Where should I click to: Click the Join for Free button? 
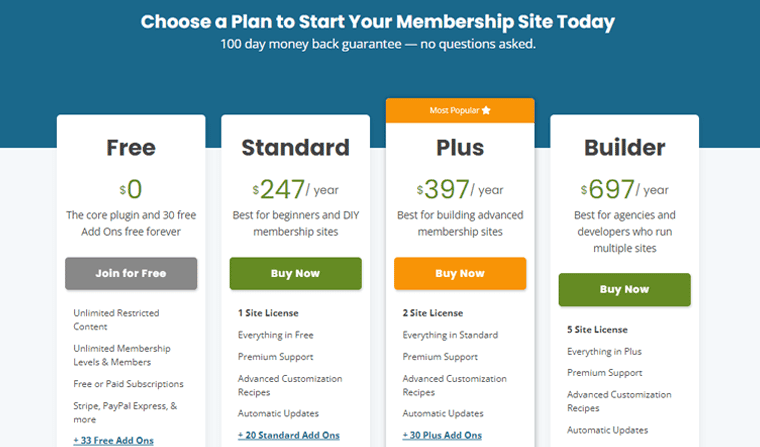coord(131,273)
